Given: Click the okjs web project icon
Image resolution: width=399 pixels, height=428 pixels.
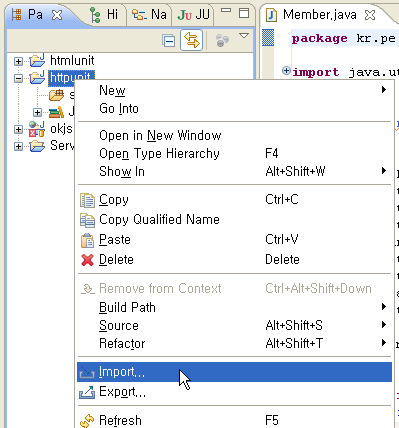Looking at the screenshot, I should pos(37,129).
